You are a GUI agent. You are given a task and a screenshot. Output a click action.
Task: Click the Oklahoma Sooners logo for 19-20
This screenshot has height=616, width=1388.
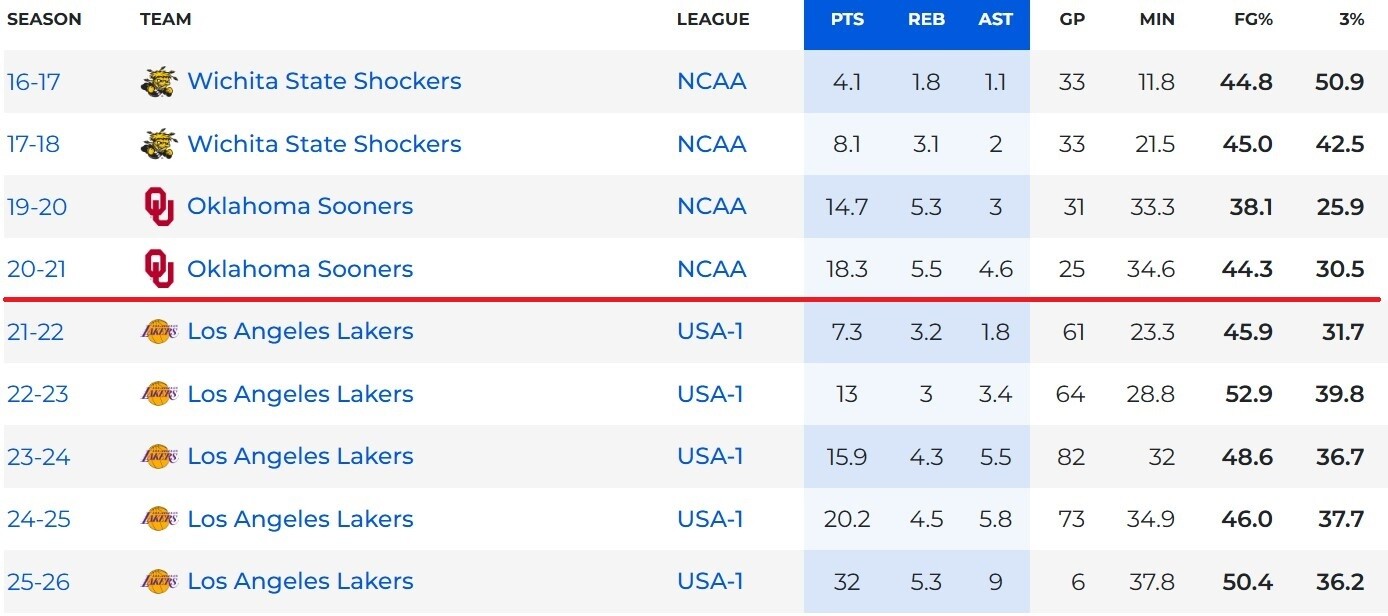click(x=159, y=206)
